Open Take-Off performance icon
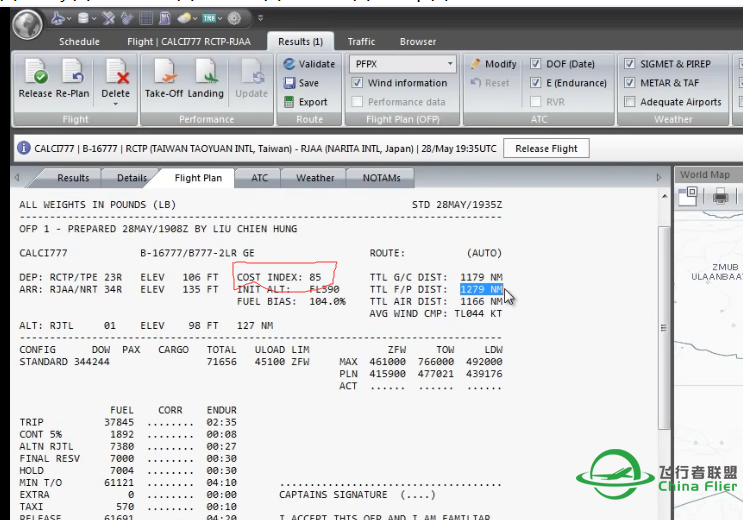This screenshot has width=743, height=520. point(164,79)
